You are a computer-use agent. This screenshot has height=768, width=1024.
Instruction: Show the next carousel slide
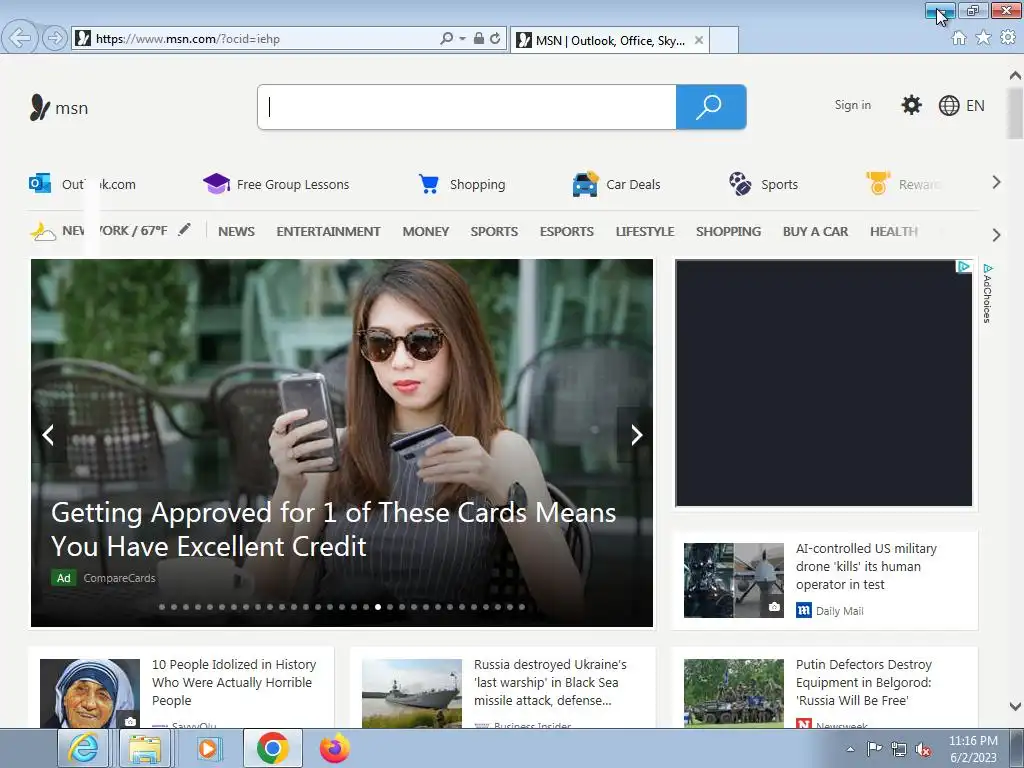pyautogui.click(x=637, y=435)
